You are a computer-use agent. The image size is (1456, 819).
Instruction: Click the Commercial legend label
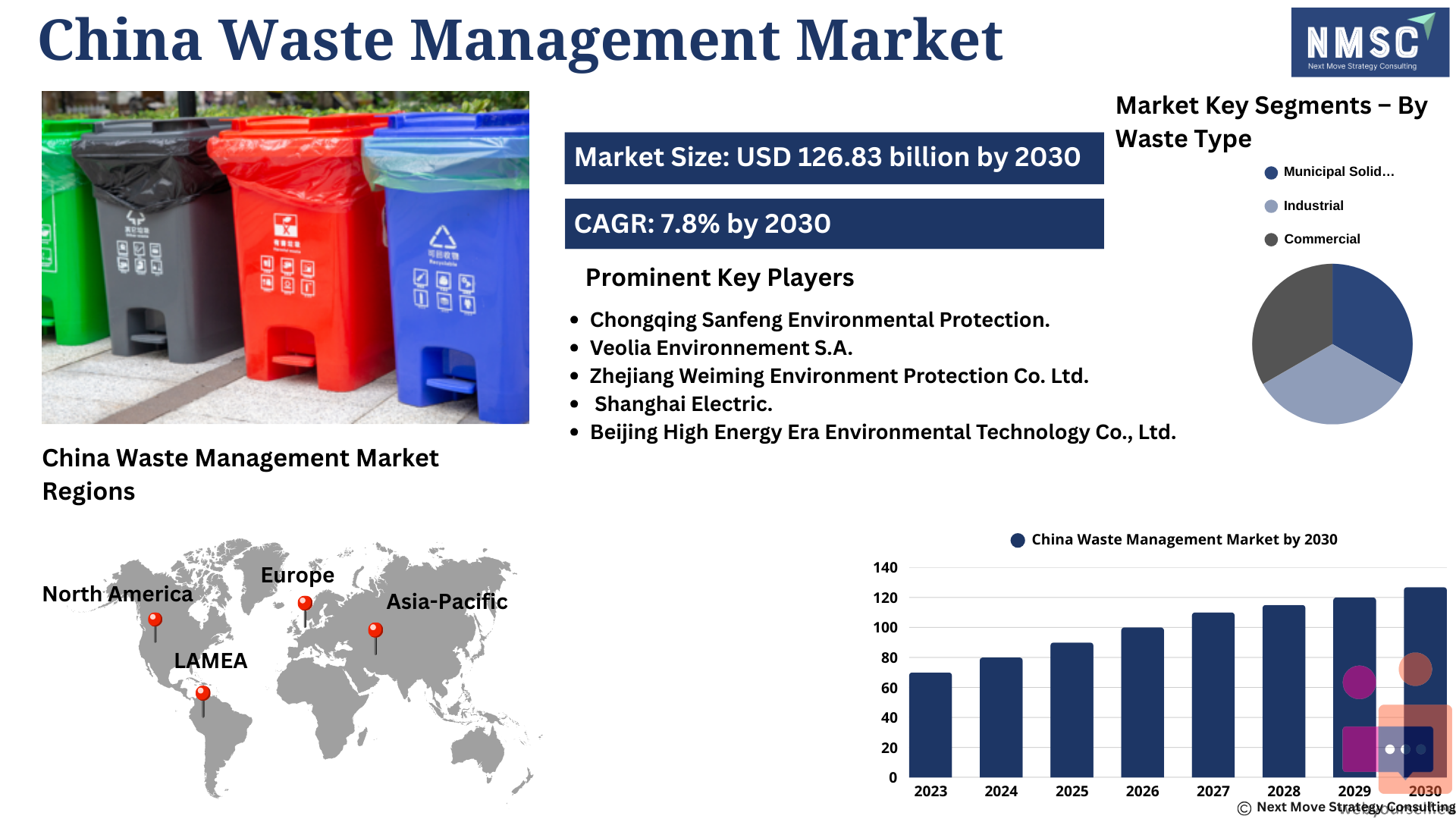[1322, 240]
